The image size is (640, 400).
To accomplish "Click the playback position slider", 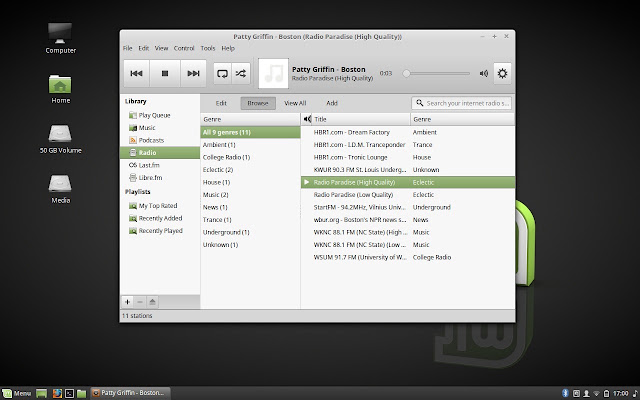I will coord(438,73).
